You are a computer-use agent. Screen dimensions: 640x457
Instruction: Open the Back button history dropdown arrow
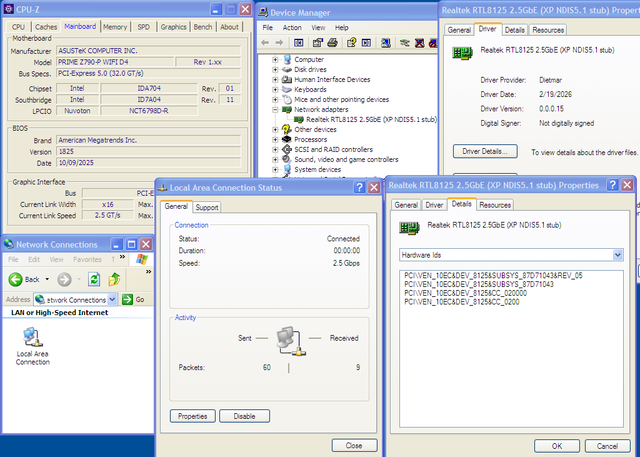click(x=47, y=280)
